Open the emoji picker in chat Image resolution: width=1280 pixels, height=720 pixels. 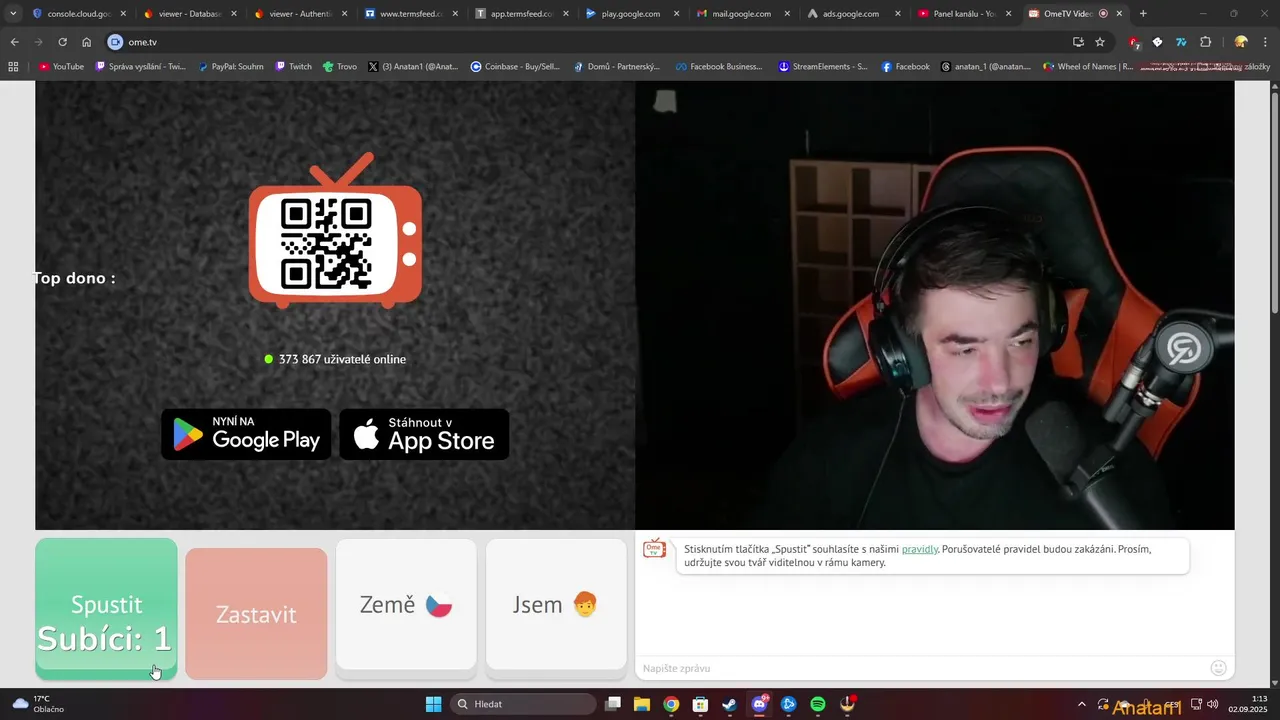tap(1218, 668)
